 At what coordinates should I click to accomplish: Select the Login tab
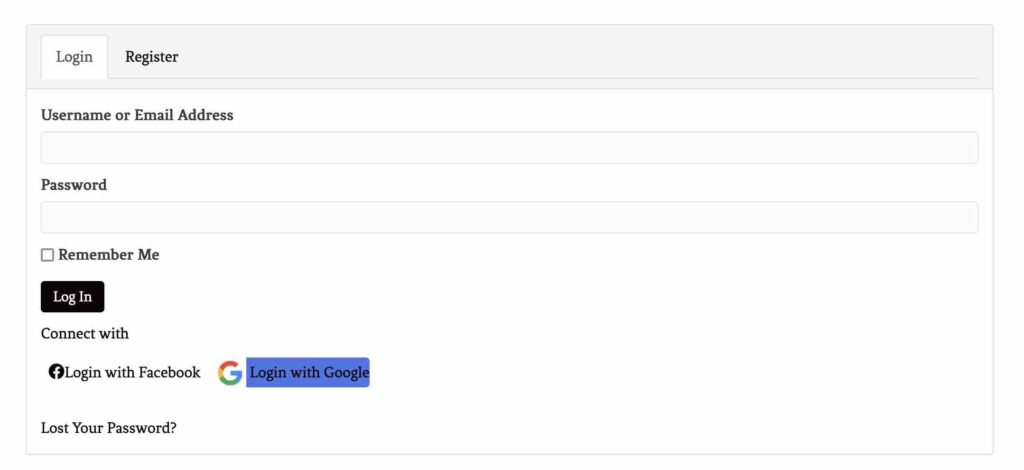pos(74,57)
